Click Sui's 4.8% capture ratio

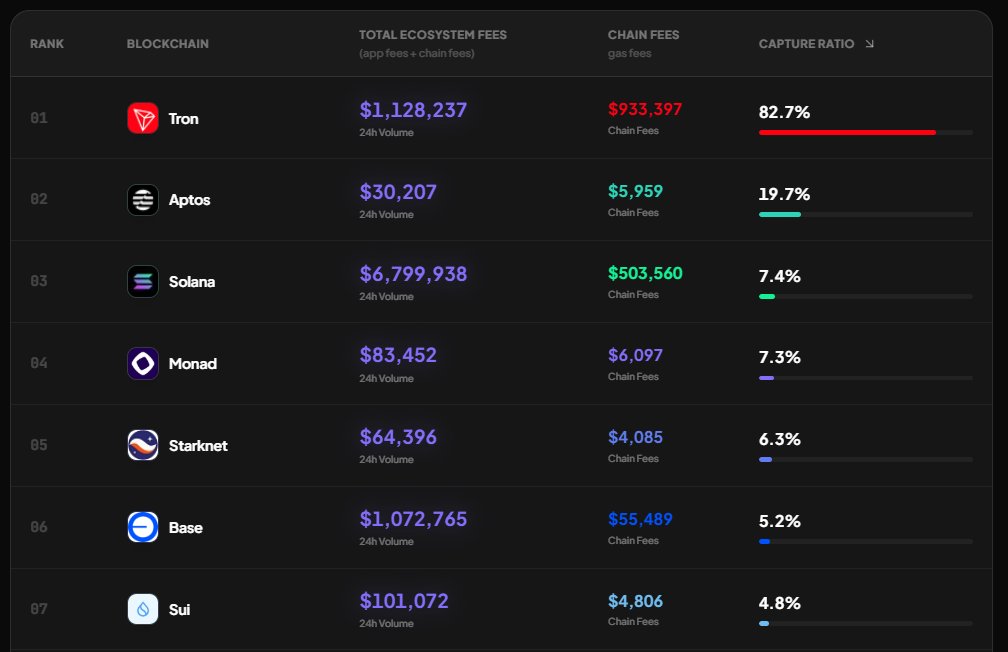pyautogui.click(x=780, y=603)
